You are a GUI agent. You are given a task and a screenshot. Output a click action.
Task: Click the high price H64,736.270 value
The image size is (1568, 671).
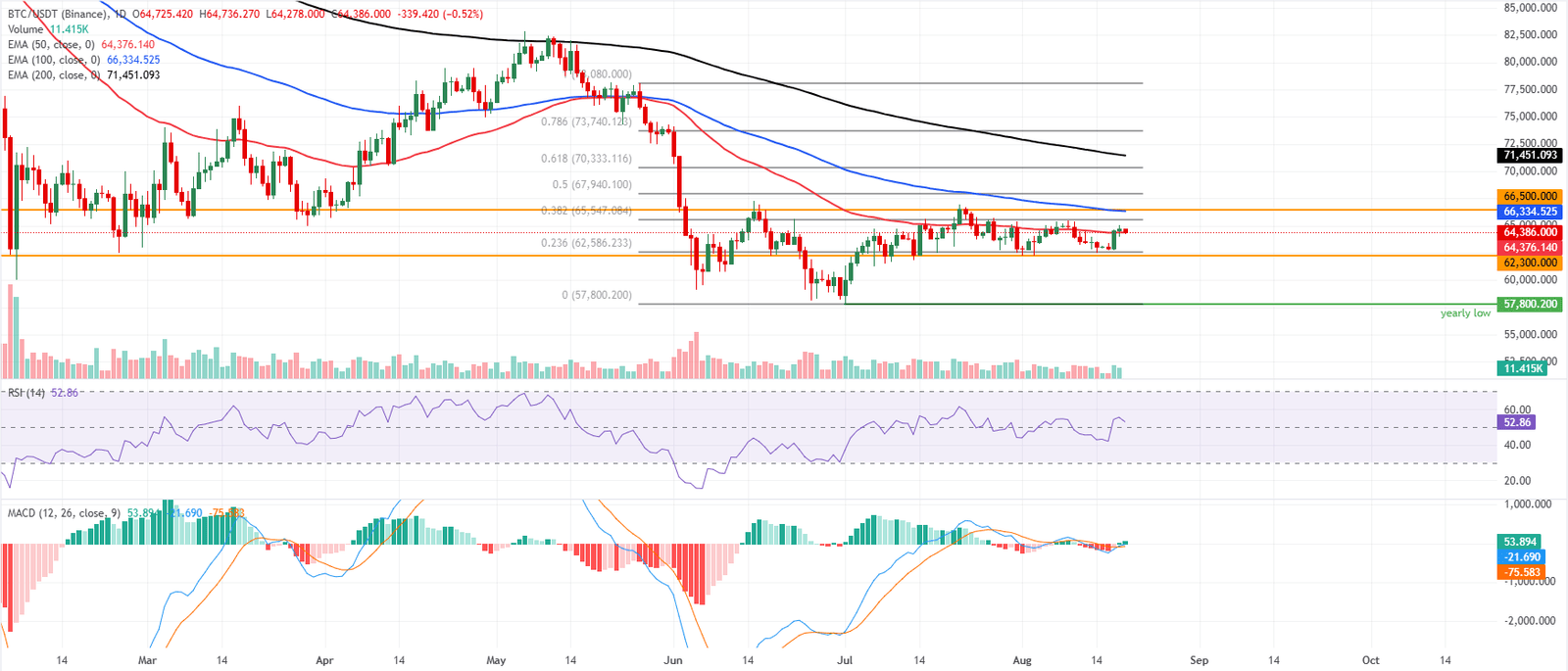click(x=229, y=15)
